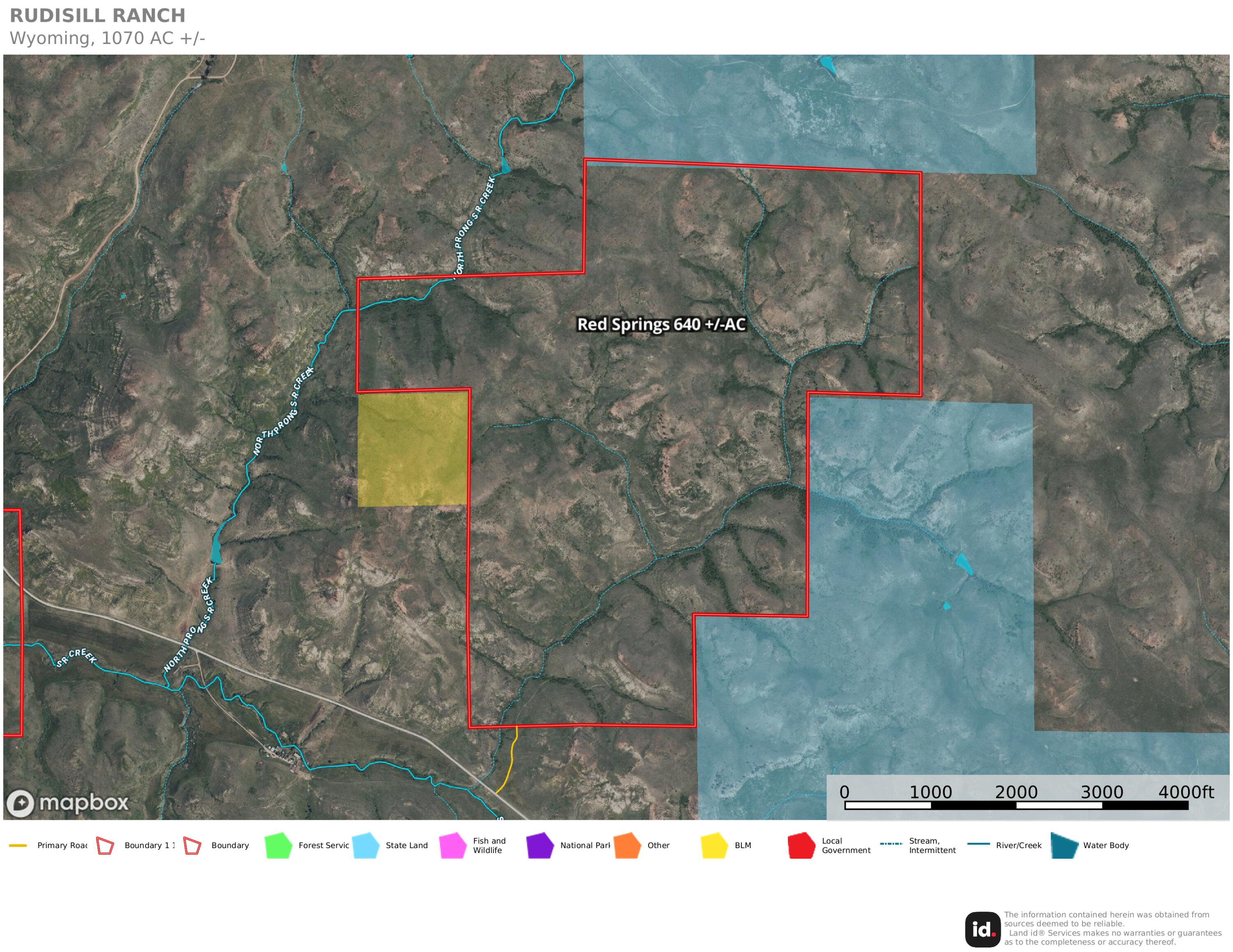
Task: Click the dashed Stream Intermittent legend symbol
Action: click(x=891, y=844)
